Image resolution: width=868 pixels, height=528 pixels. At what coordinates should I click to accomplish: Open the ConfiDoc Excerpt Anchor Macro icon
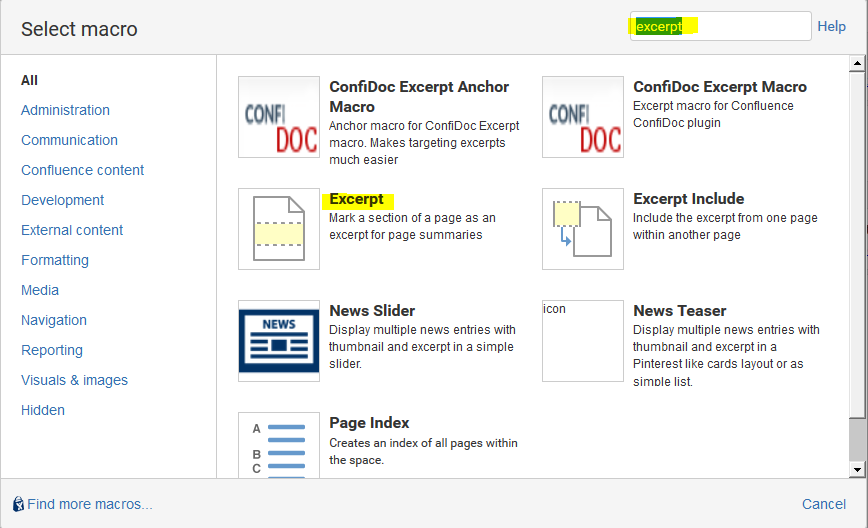279,117
